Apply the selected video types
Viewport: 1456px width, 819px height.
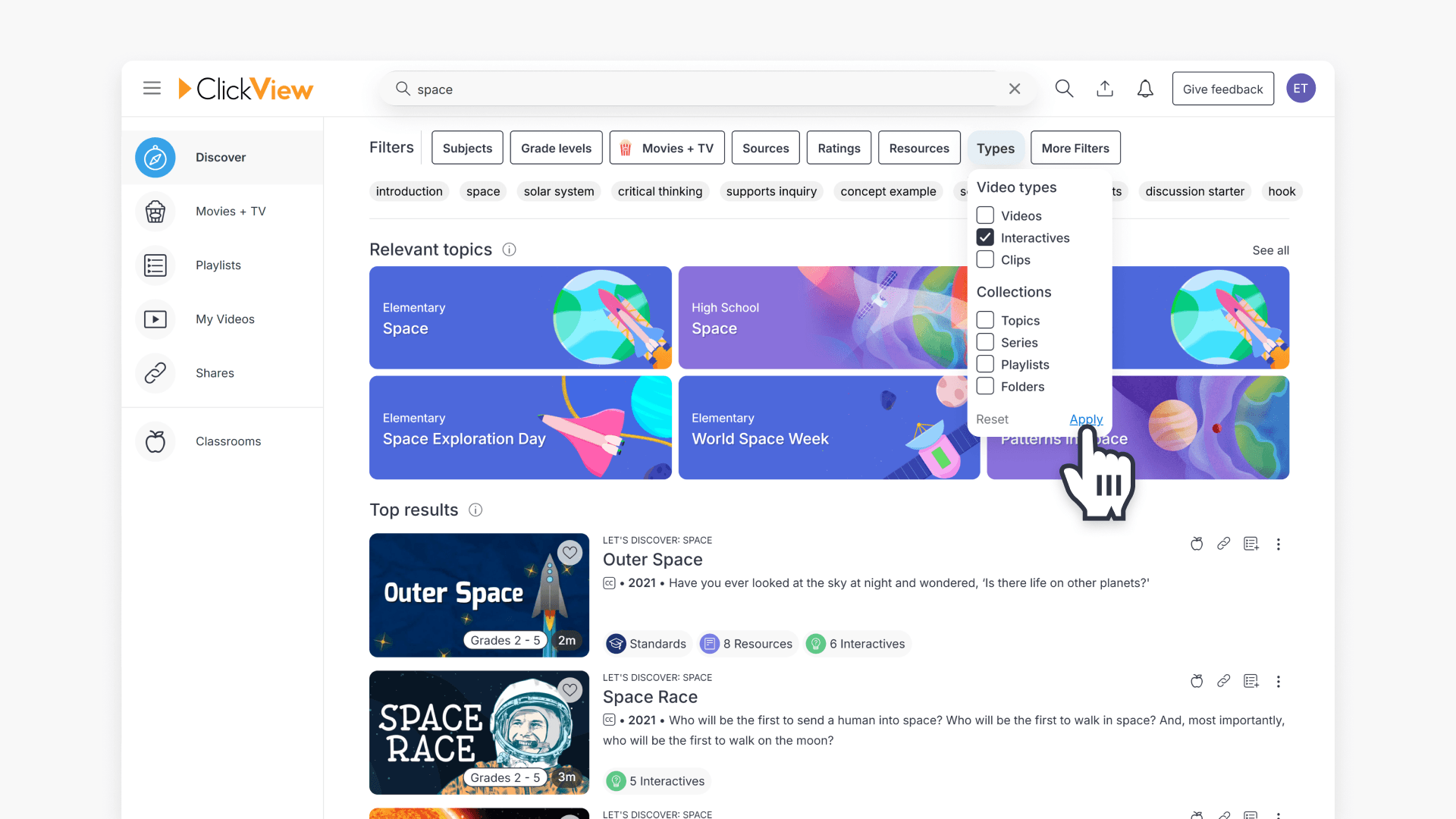(1085, 419)
